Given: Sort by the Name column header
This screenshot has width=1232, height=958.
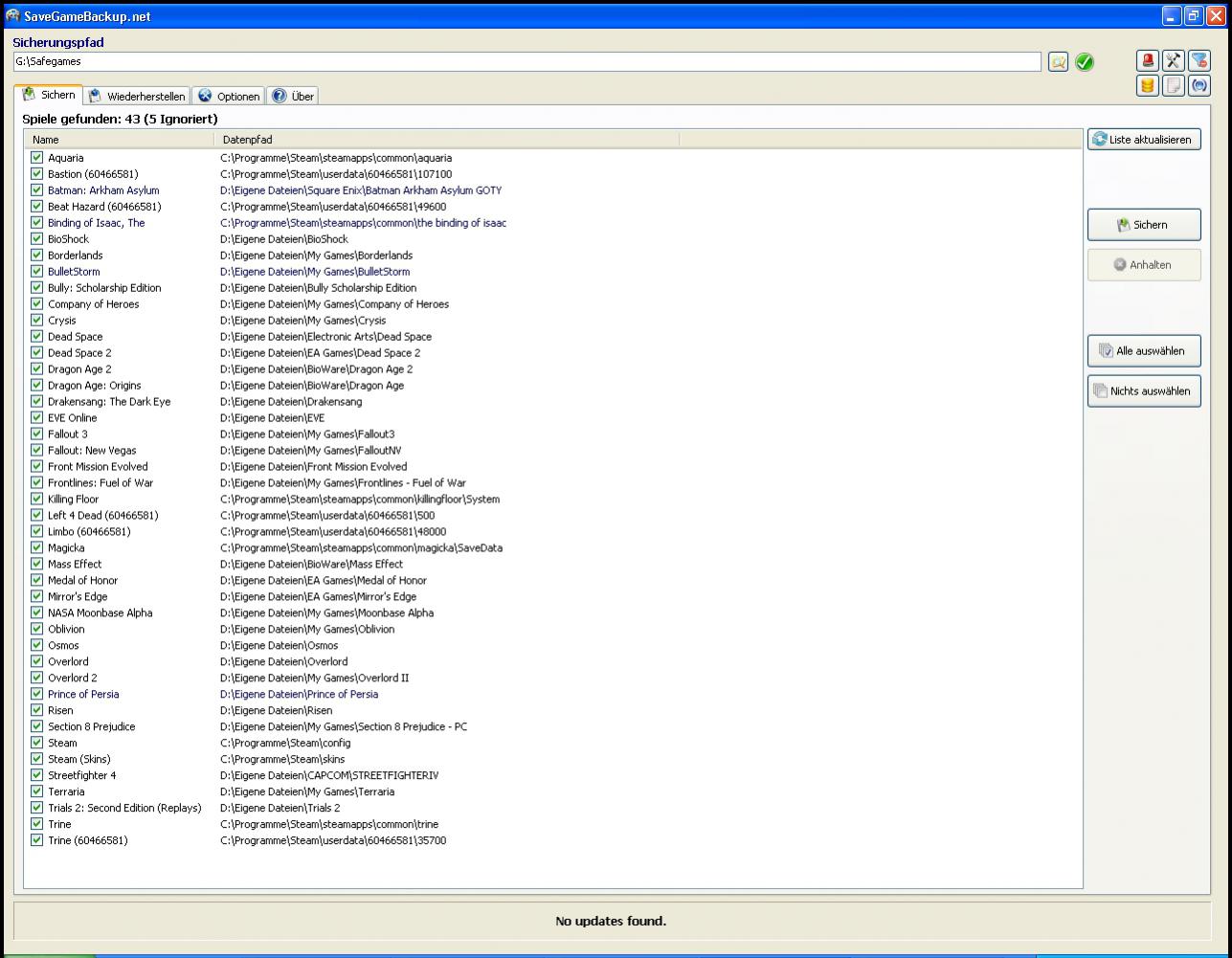Looking at the screenshot, I should click(x=119, y=140).
